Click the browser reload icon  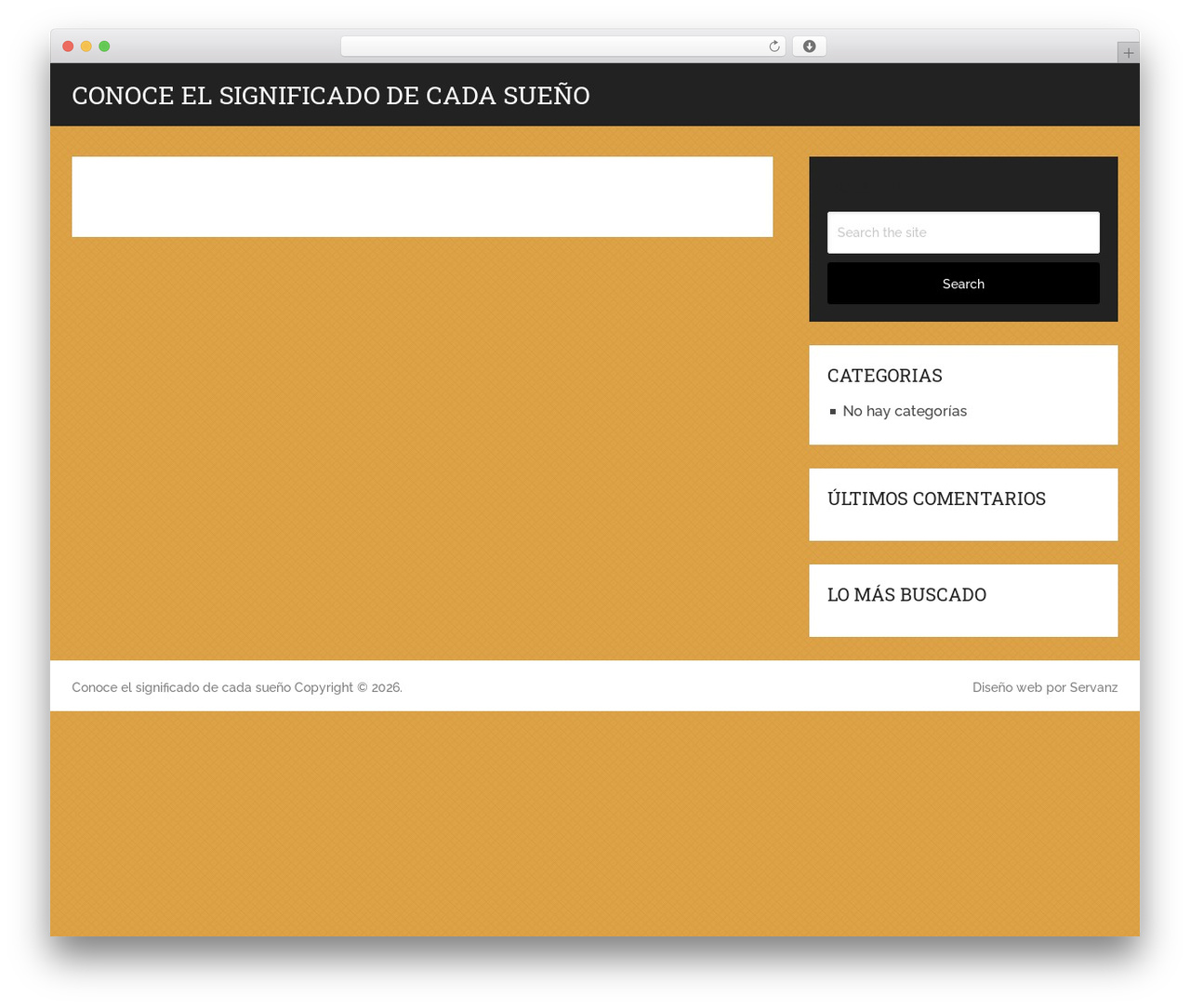(x=773, y=46)
